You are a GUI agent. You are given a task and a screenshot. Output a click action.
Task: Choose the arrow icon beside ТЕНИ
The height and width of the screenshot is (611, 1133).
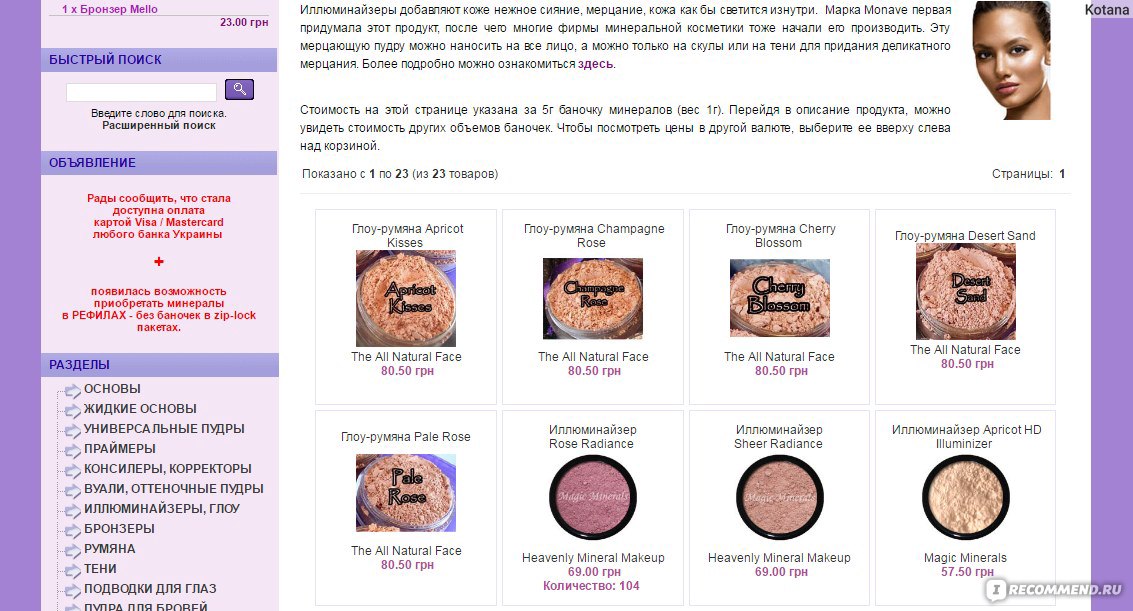[72, 571]
